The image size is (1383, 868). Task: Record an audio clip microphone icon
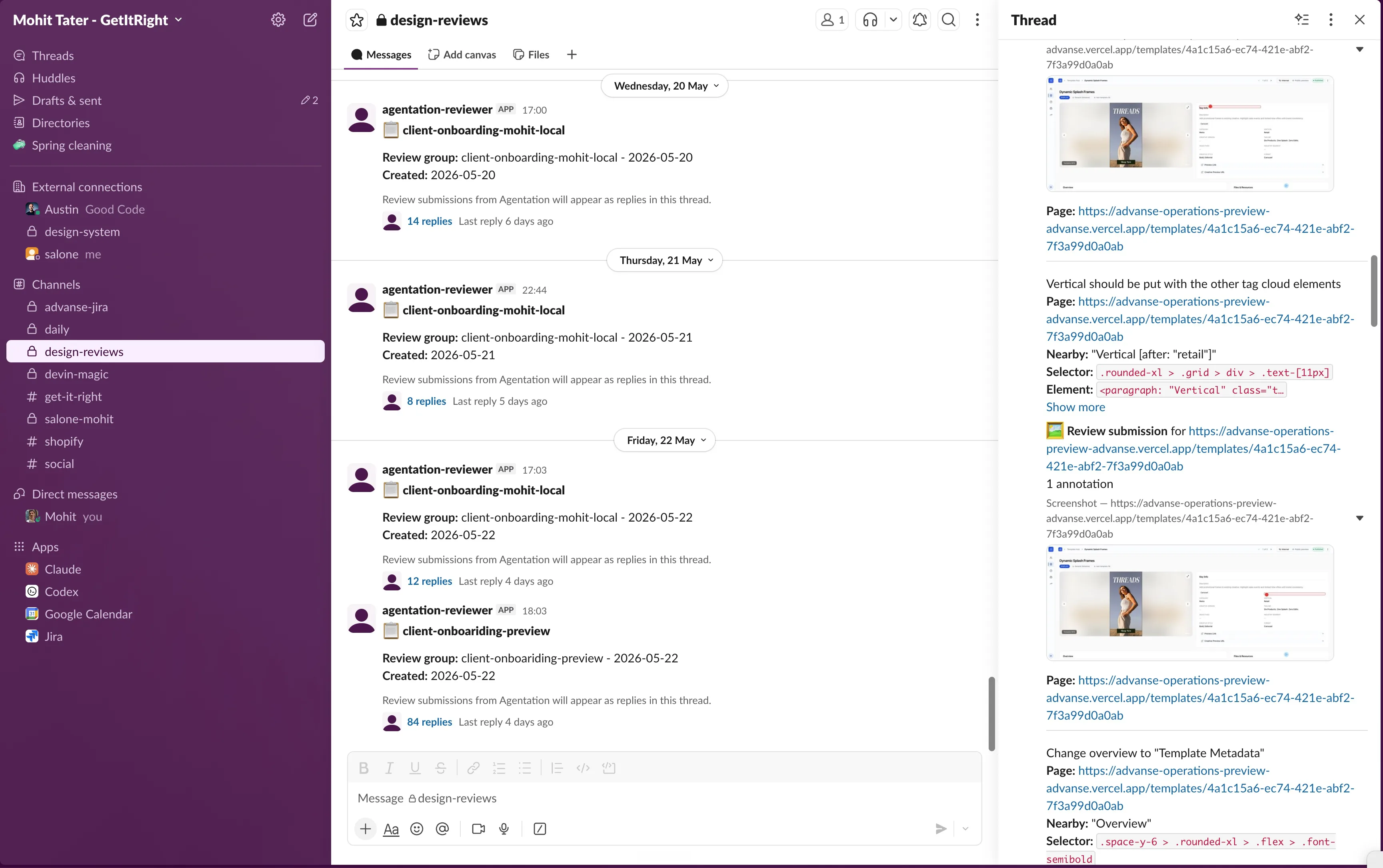[x=504, y=828]
